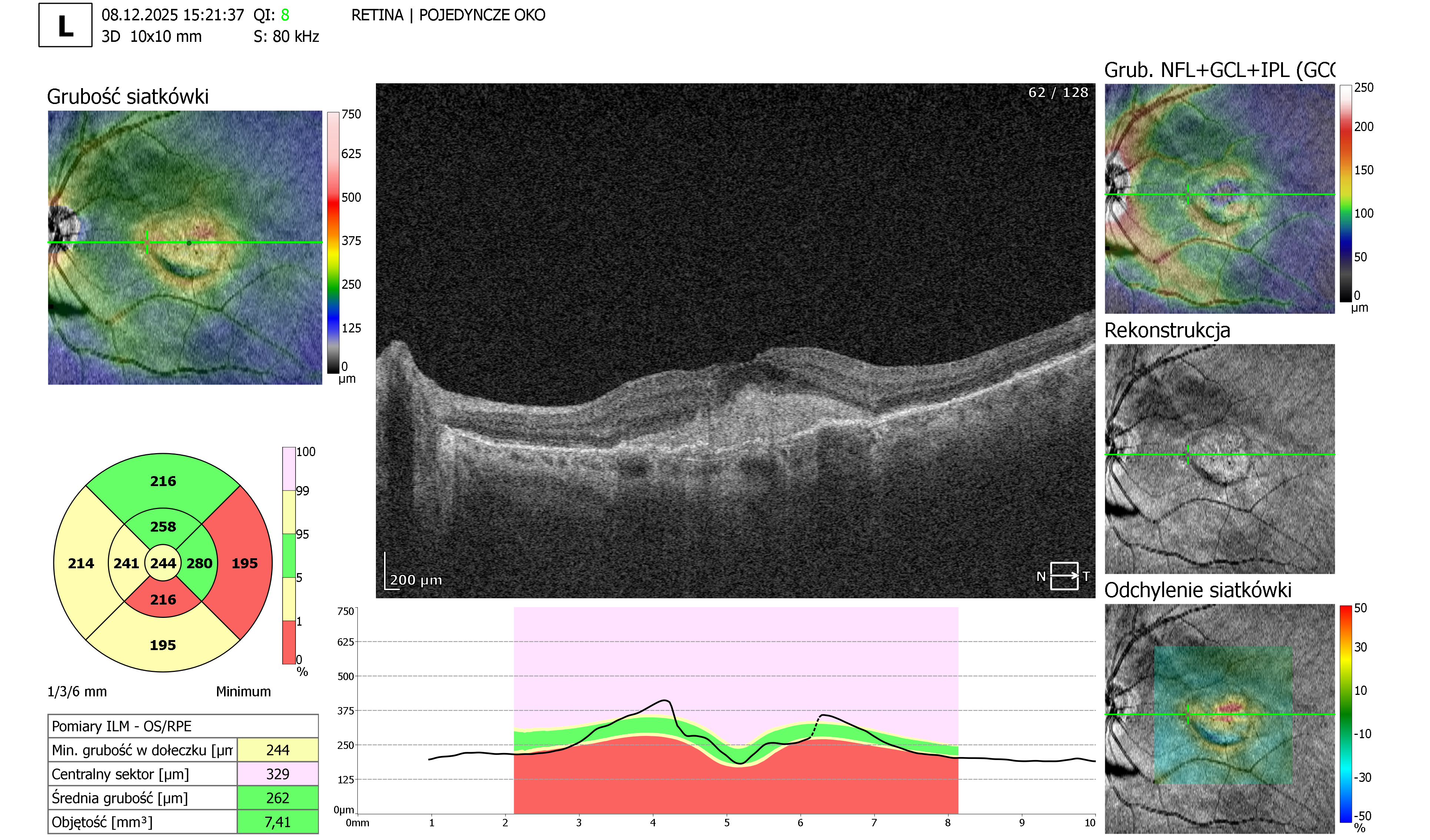Select the inner superior sector 258
The height and width of the screenshot is (840, 1430).
(163, 526)
